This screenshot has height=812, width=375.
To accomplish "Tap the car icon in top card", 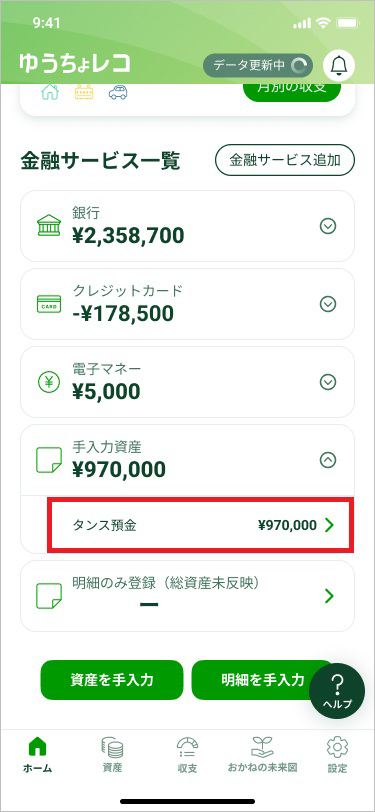I will [x=119, y=93].
